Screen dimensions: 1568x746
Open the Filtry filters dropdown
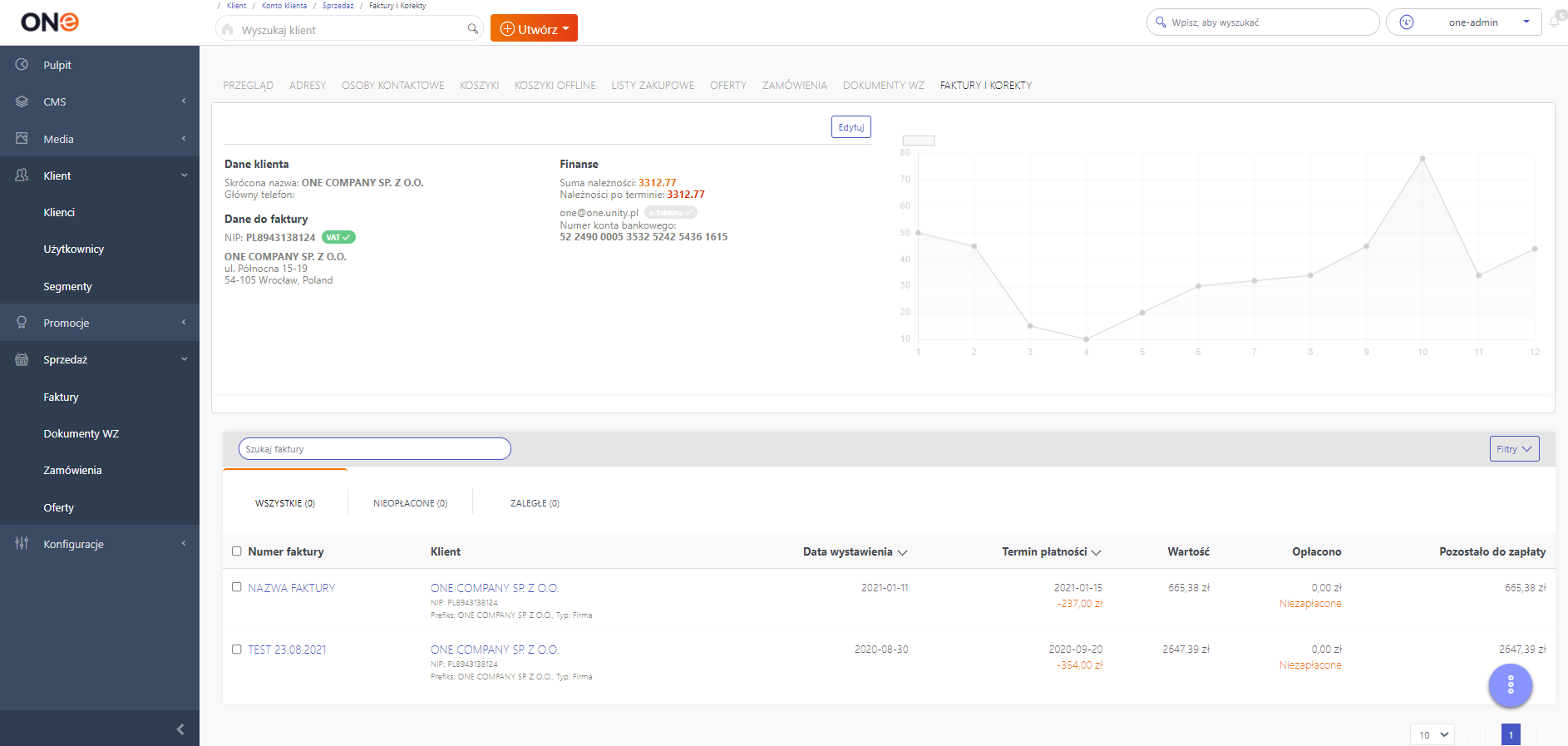pyautogui.click(x=1514, y=449)
